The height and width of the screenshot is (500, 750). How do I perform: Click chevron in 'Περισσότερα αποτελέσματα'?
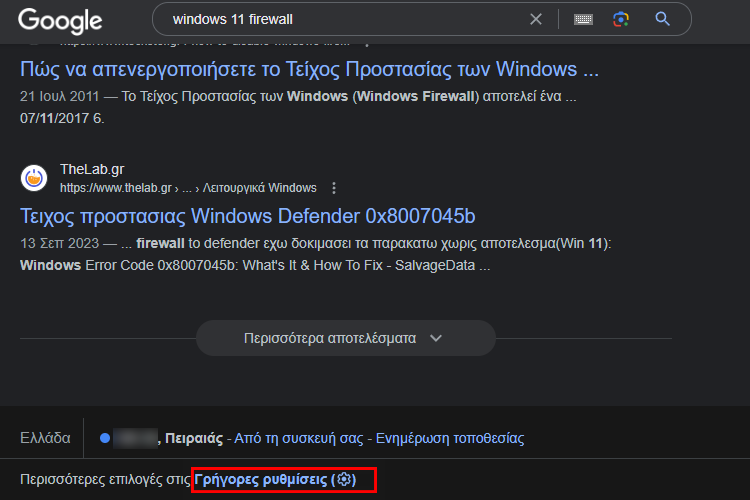tap(436, 338)
